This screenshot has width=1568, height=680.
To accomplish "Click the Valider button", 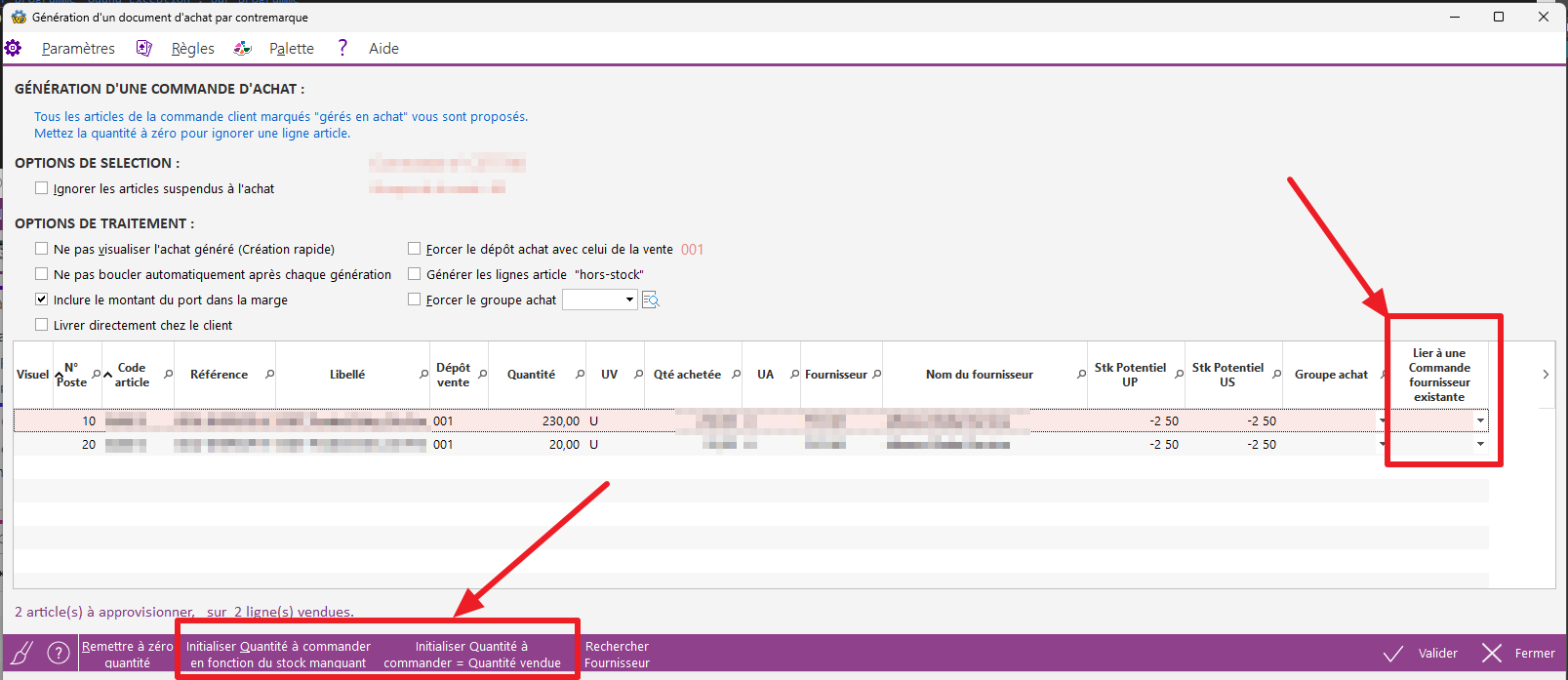I will (x=1422, y=653).
